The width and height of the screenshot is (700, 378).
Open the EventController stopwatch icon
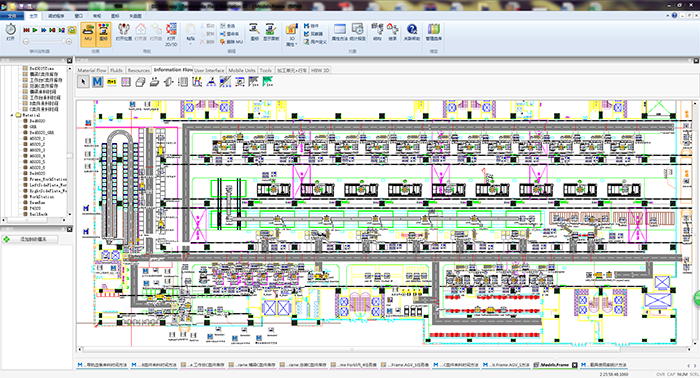tap(10, 30)
